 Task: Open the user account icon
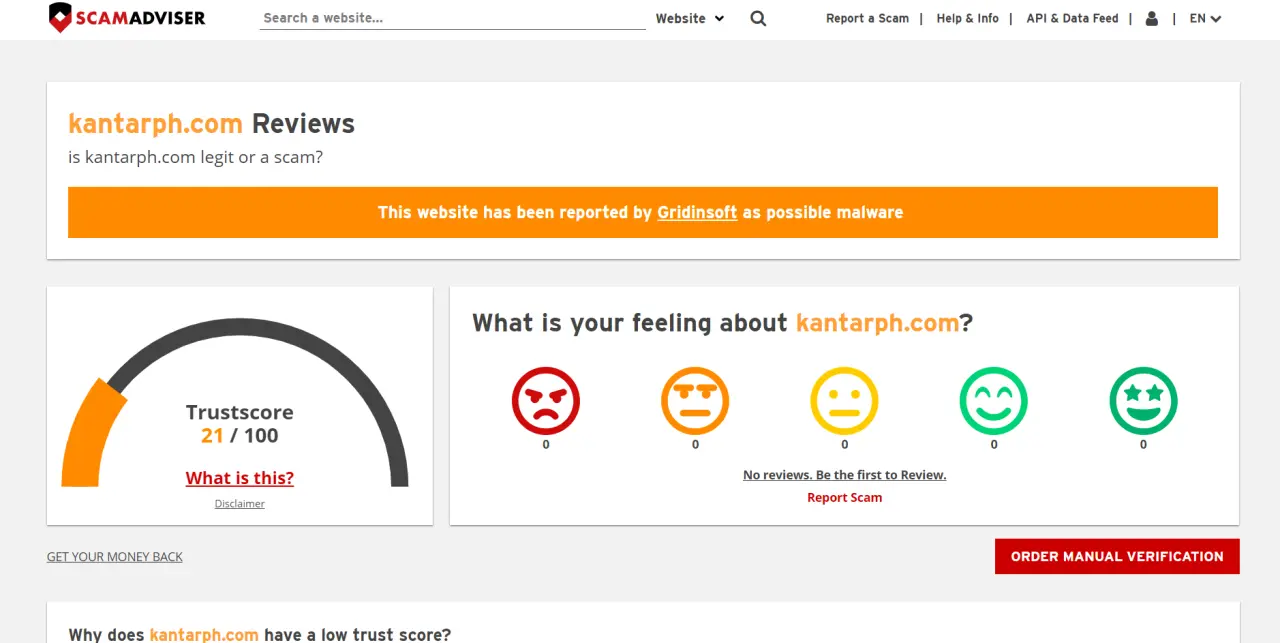click(1152, 18)
